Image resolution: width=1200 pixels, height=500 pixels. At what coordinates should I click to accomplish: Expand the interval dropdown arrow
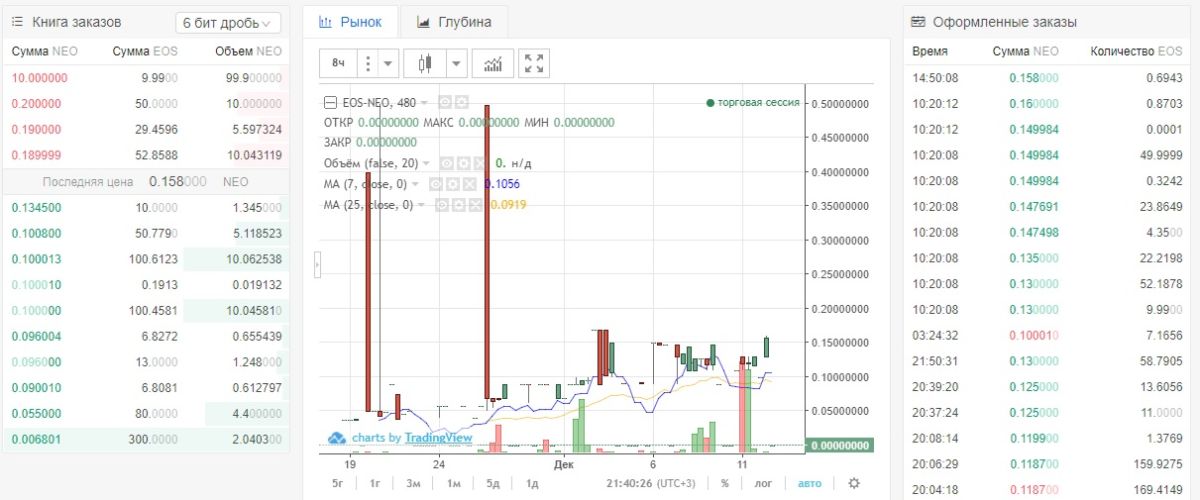click(x=389, y=64)
